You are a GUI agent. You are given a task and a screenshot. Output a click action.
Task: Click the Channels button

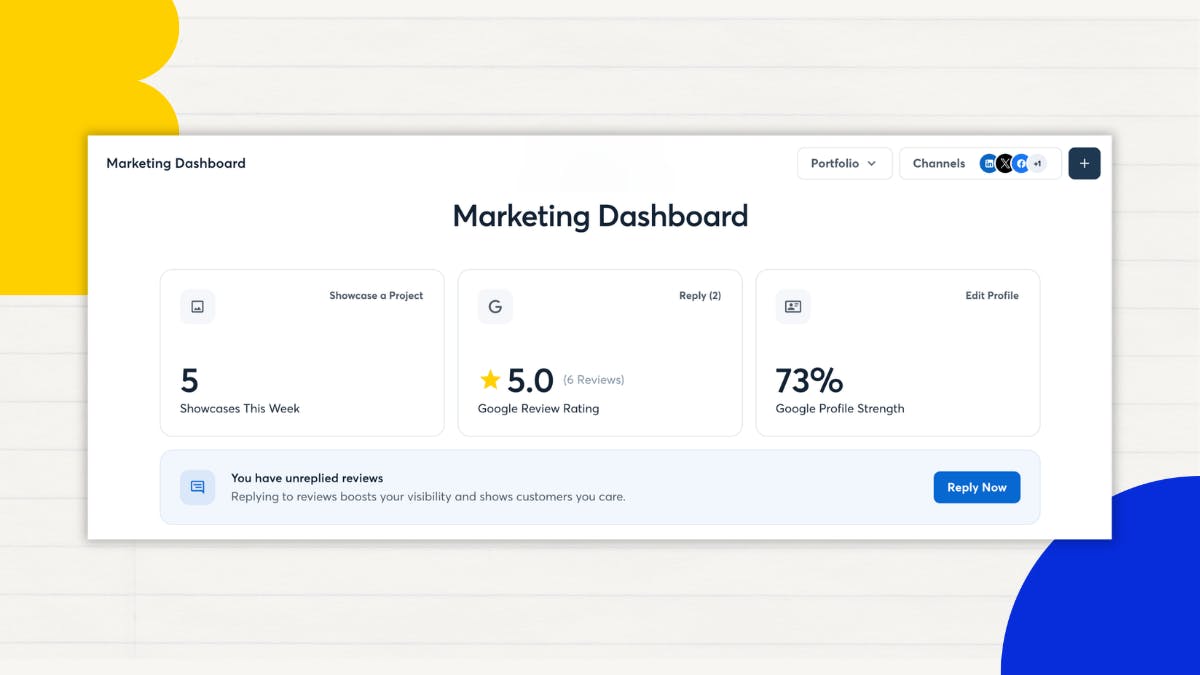pyautogui.click(x=980, y=163)
